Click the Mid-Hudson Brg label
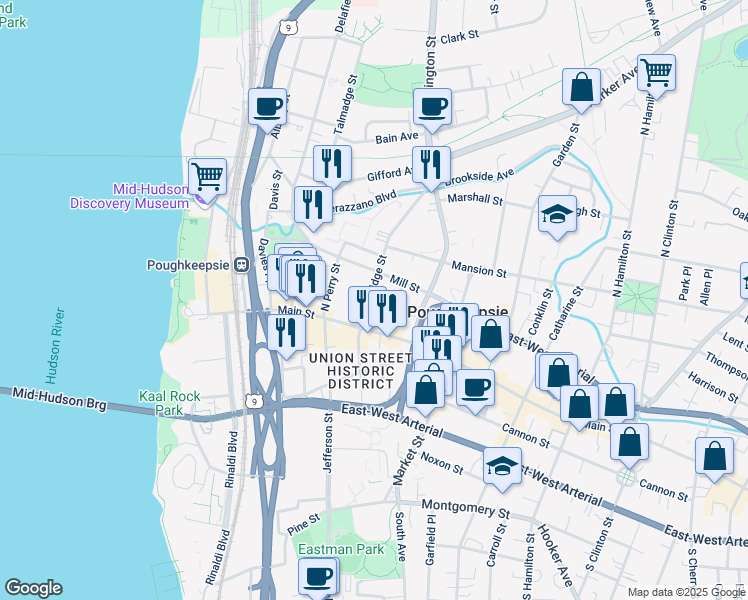Image resolution: width=748 pixels, height=600 pixels. click(59, 400)
